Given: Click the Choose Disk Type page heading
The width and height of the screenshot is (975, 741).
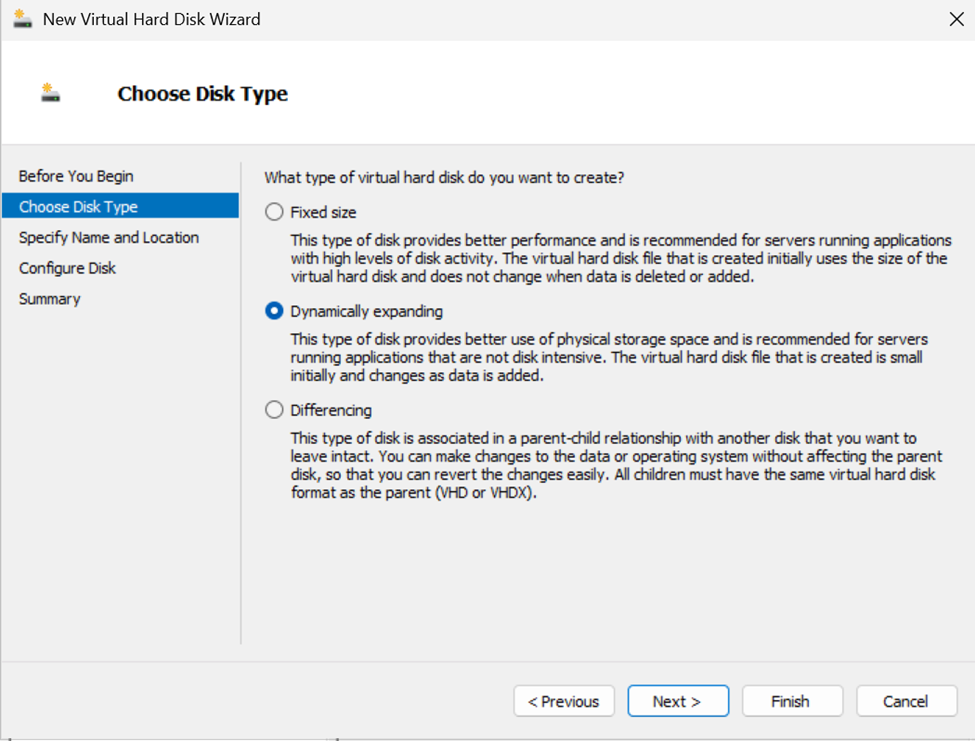Looking at the screenshot, I should point(203,93).
